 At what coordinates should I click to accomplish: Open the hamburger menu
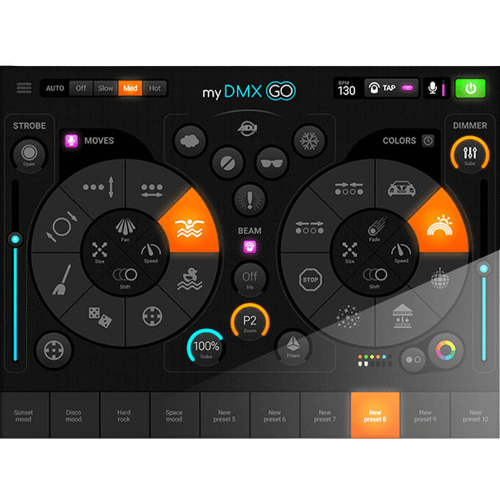click(x=24, y=88)
